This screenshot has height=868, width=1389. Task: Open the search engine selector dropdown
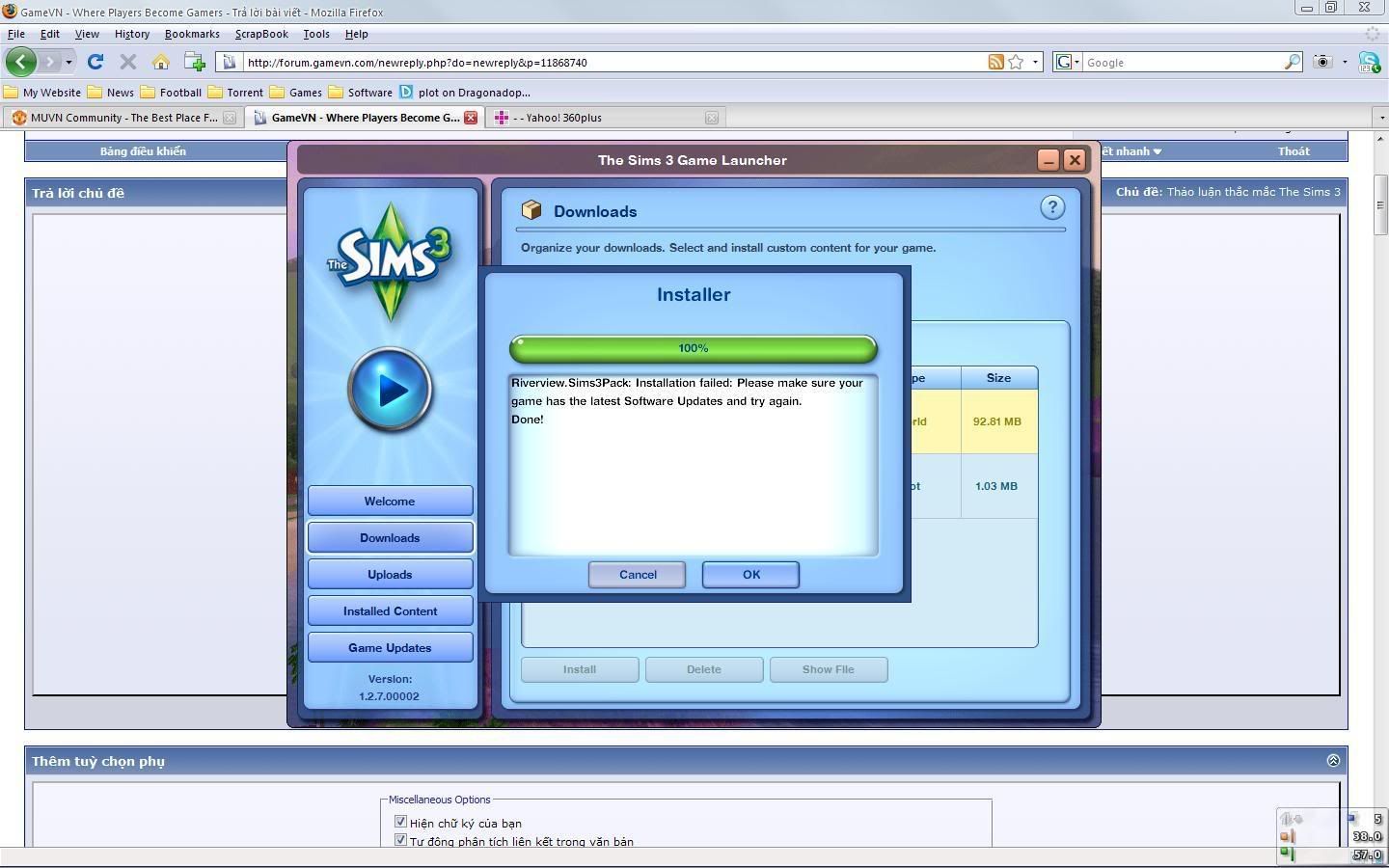point(1068,62)
